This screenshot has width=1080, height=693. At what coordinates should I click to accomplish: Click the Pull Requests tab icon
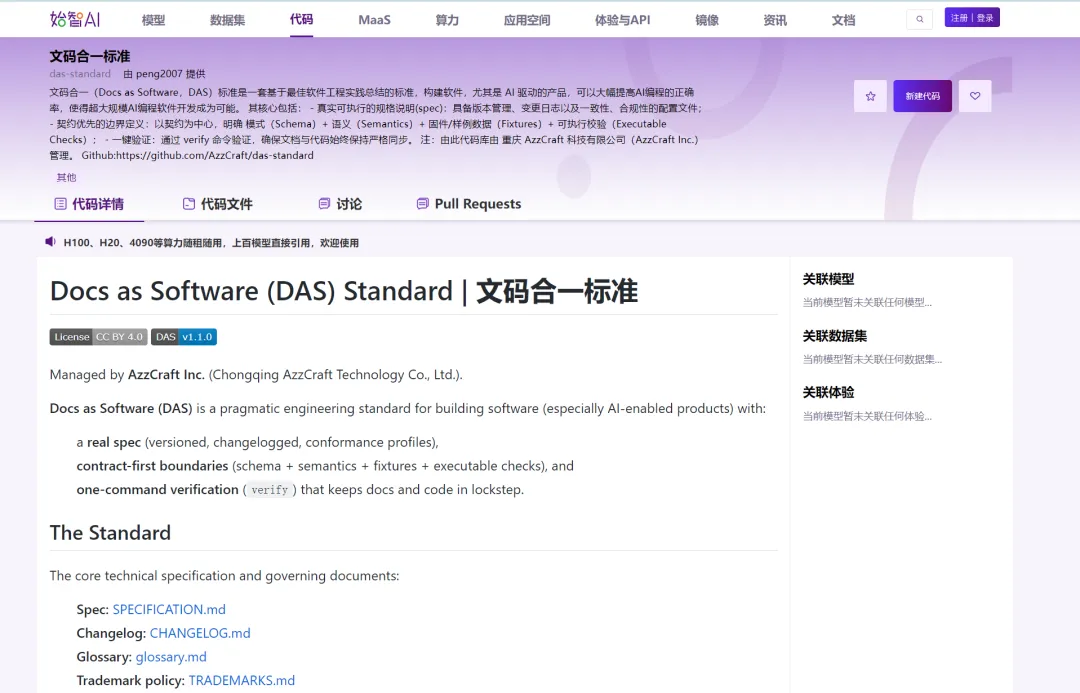[x=423, y=204]
